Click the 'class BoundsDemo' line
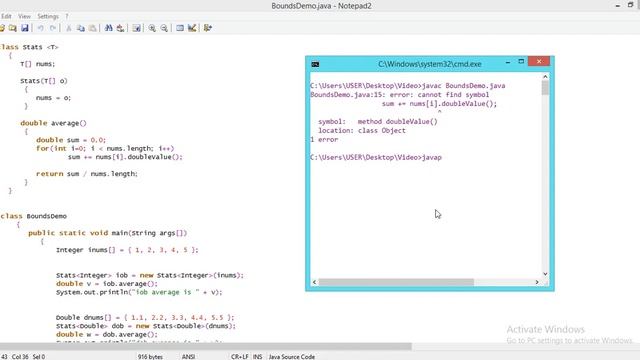Screen dimensions: 640x360 tap(33, 216)
